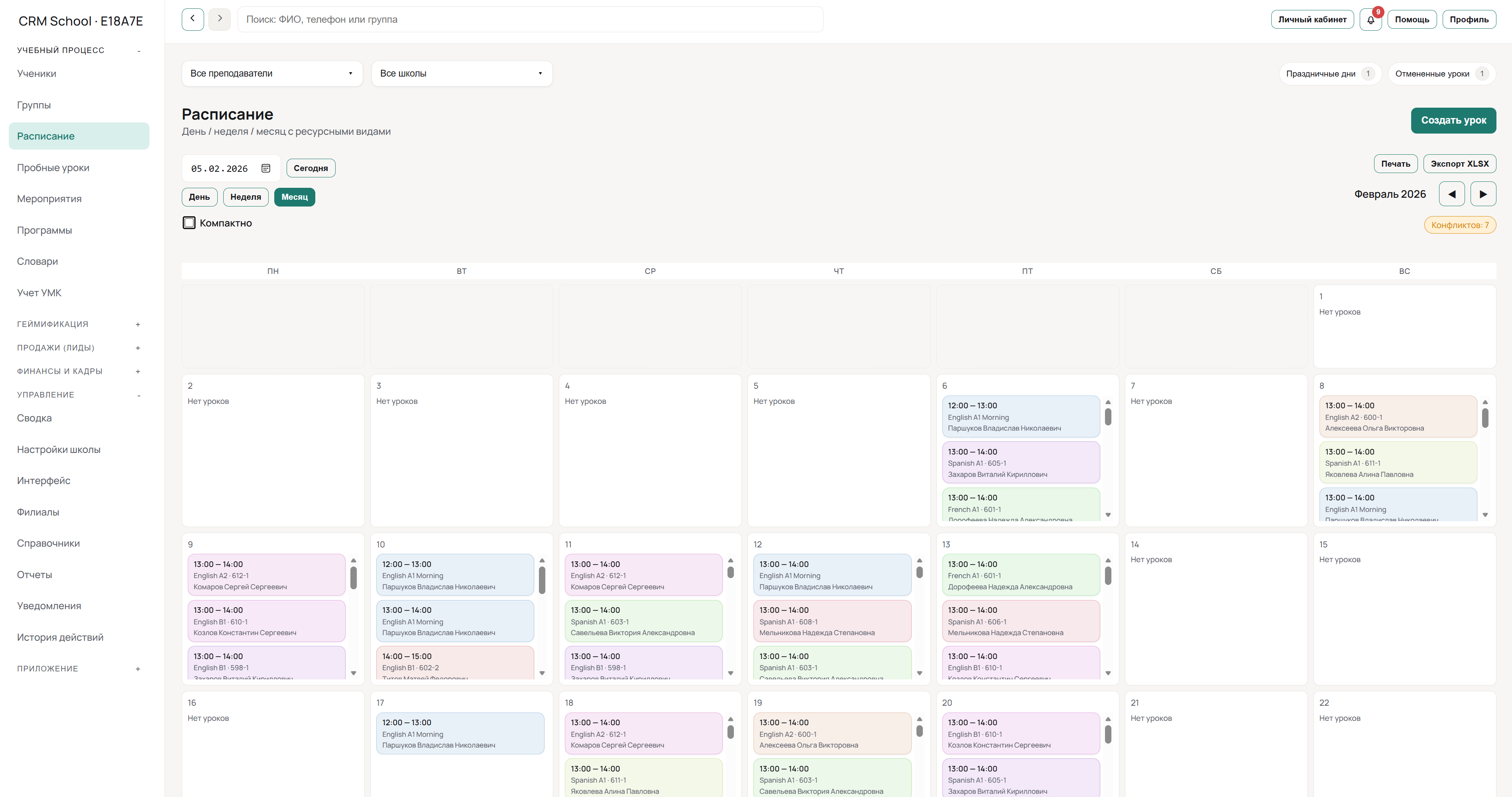The image size is (1512, 797).
Task: Go to next month with right triangle
Action: click(1483, 194)
